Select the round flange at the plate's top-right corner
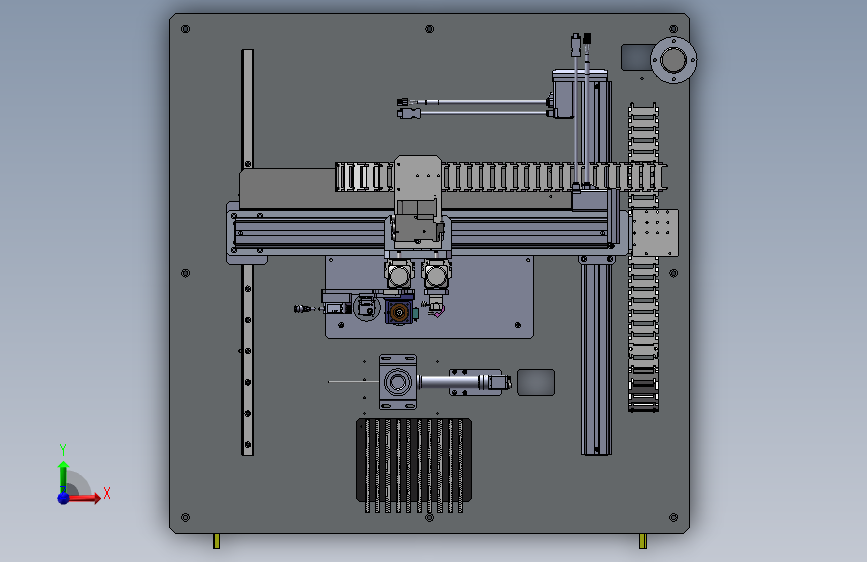The width and height of the screenshot is (867, 562). pyautogui.click(x=673, y=60)
